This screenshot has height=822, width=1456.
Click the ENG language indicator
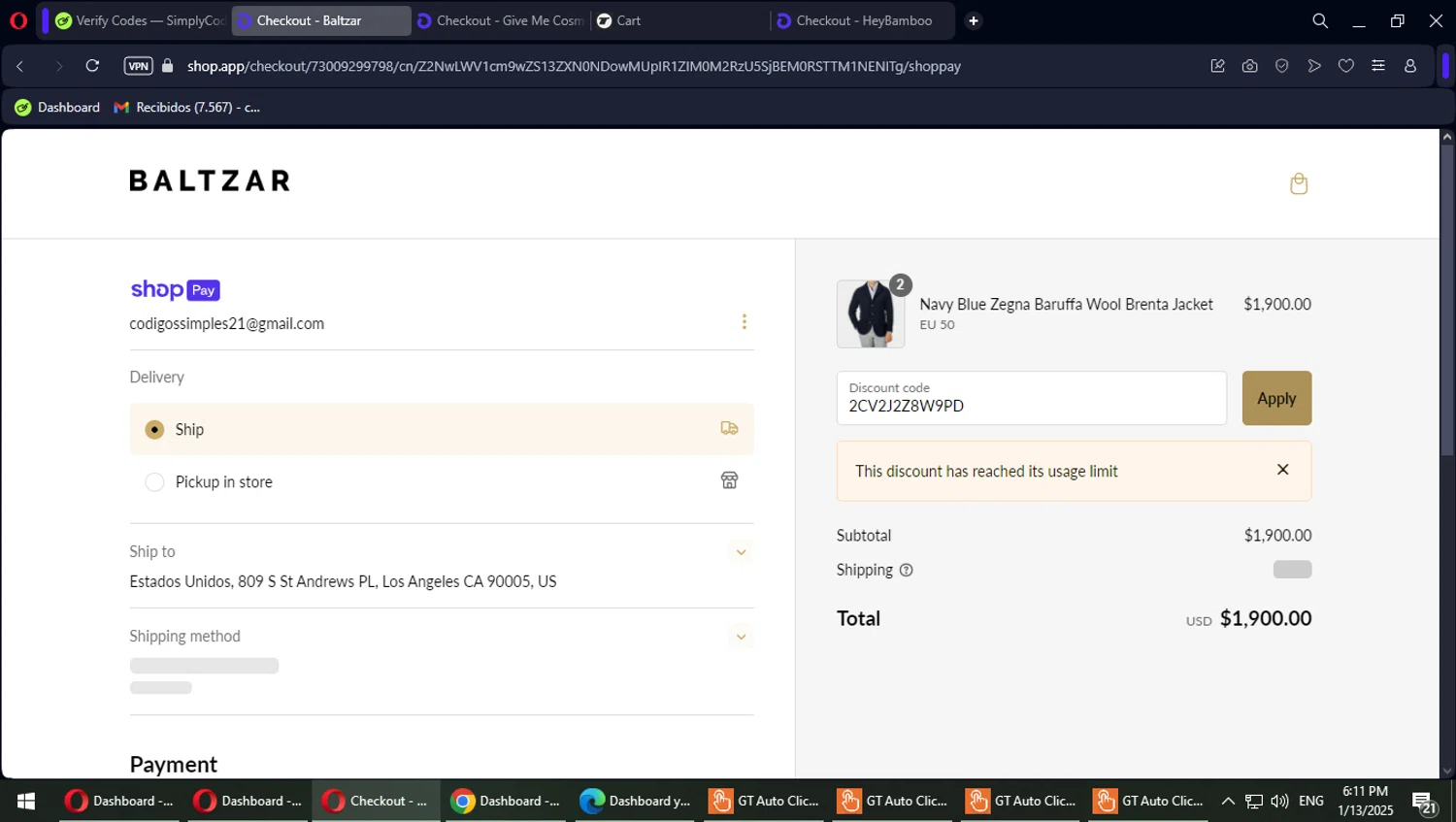(x=1311, y=801)
